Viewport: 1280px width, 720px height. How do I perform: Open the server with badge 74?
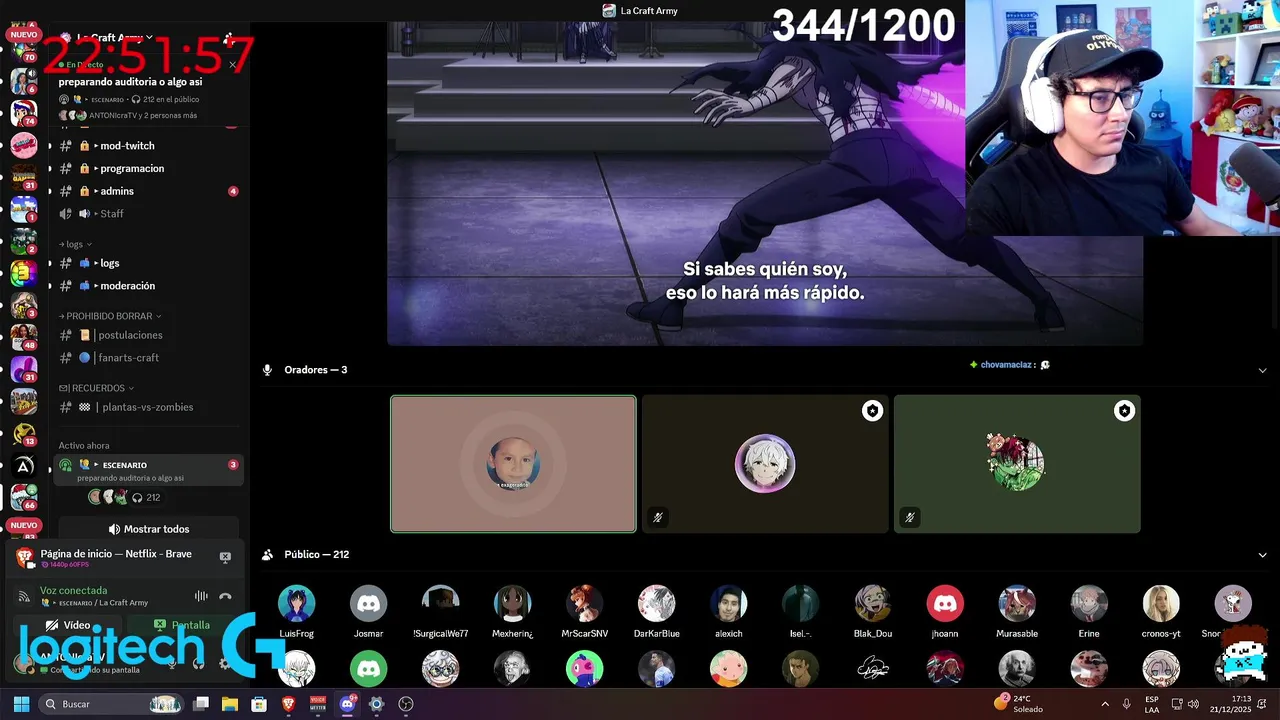[x=23, y=113]
